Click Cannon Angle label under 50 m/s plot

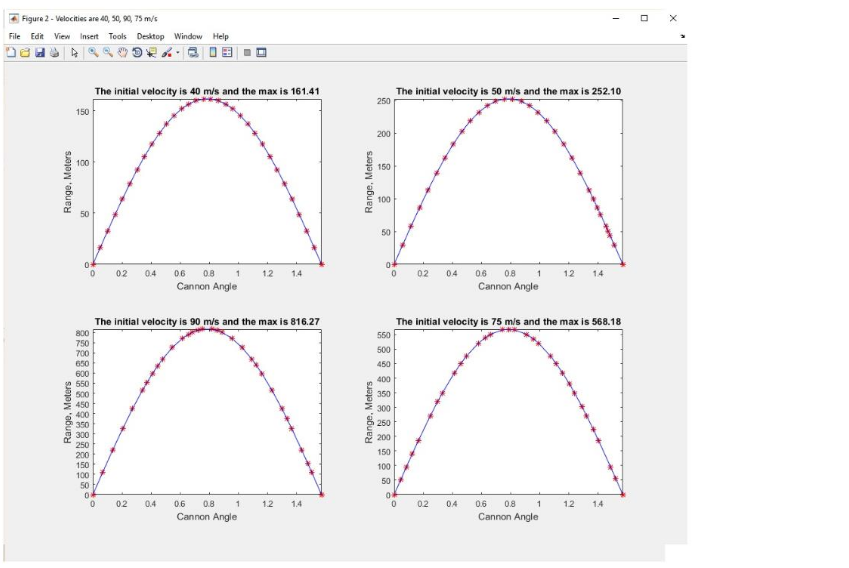[x=508, y=286]
